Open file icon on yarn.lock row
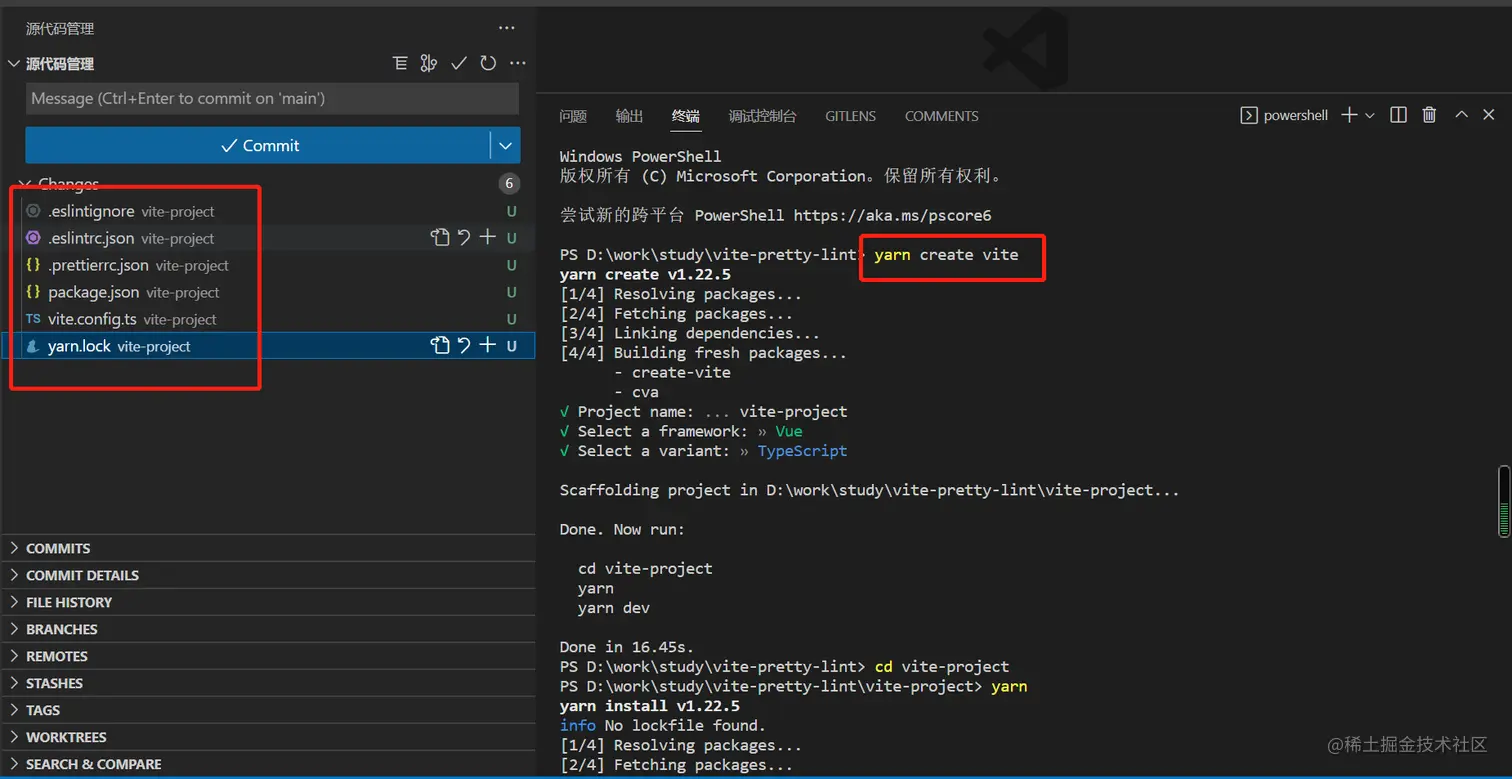This screenshot has width=1512, height=779. pos(440,346)
